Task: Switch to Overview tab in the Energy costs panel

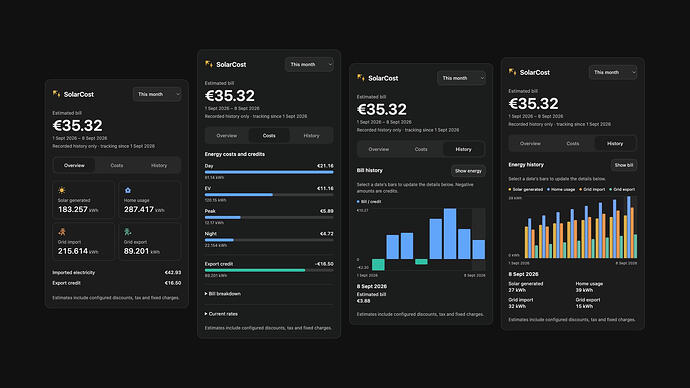Action: point(227,135)
